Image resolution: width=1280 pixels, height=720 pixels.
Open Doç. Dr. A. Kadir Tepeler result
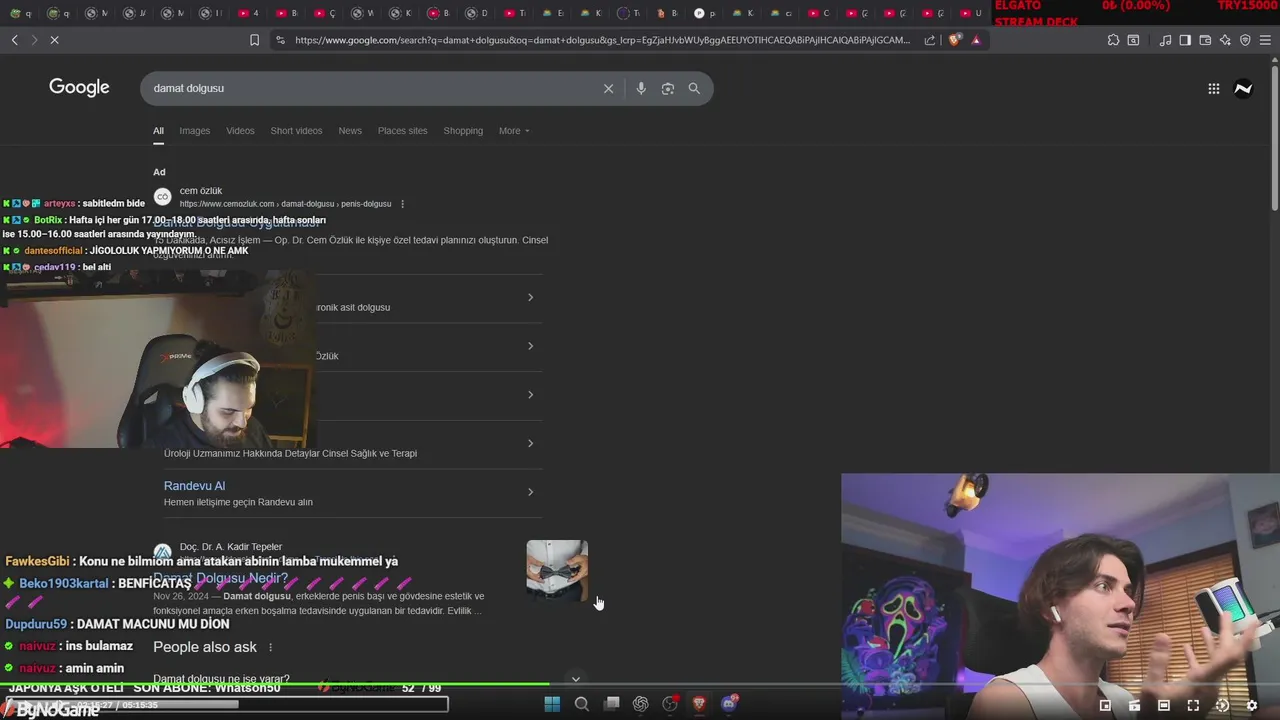point(231,547)
